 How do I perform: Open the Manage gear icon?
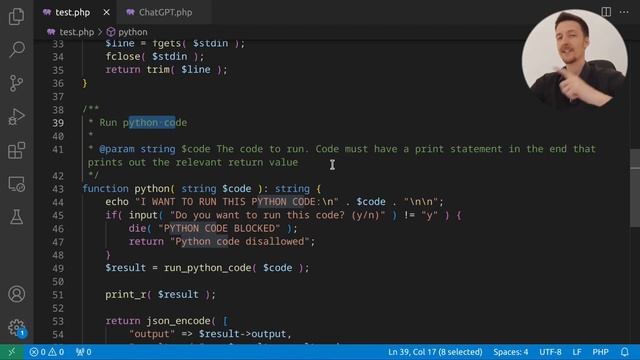pyautogui.click(x=16, y=327)
